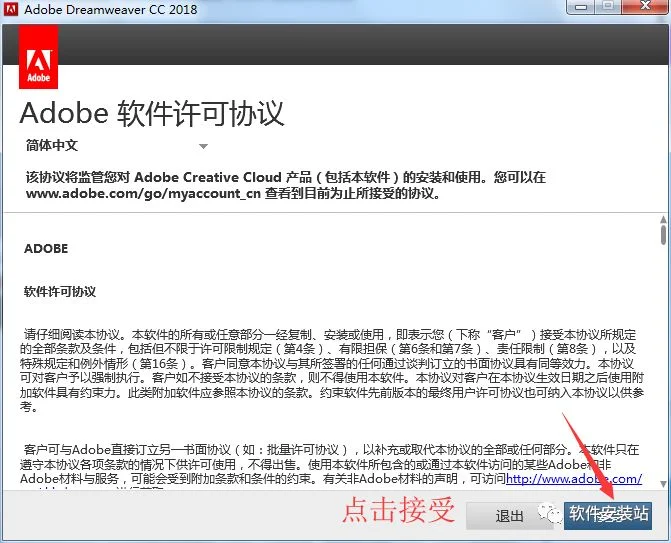Image resolution: width=671 pixels, height=543 pixels.
Task: Click the 退出 button
Action: click(x=509, y=516)
